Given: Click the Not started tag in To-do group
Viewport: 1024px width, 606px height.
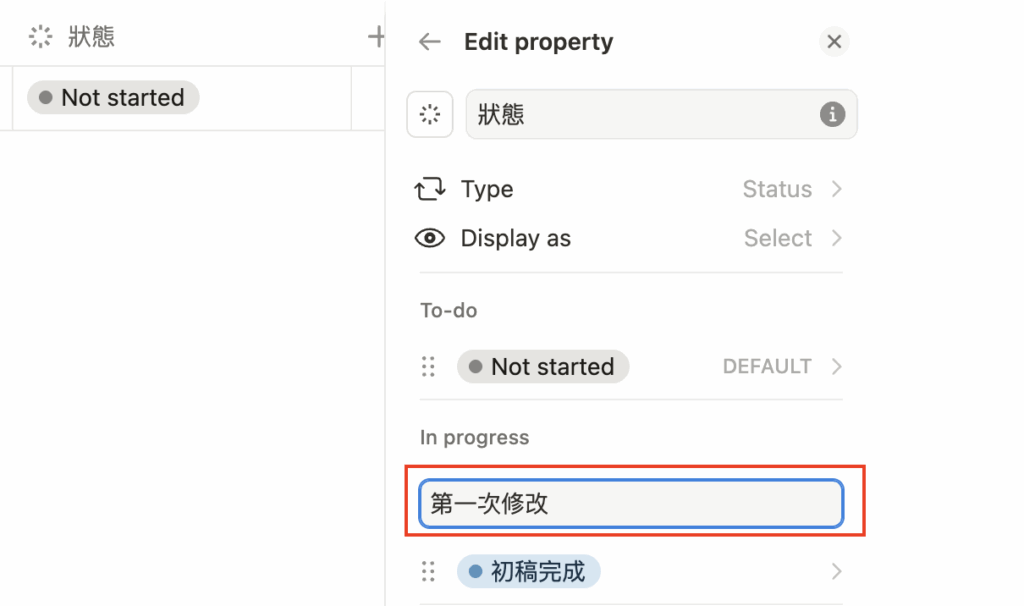Looking at the screenshot, I should click(543, 367).
